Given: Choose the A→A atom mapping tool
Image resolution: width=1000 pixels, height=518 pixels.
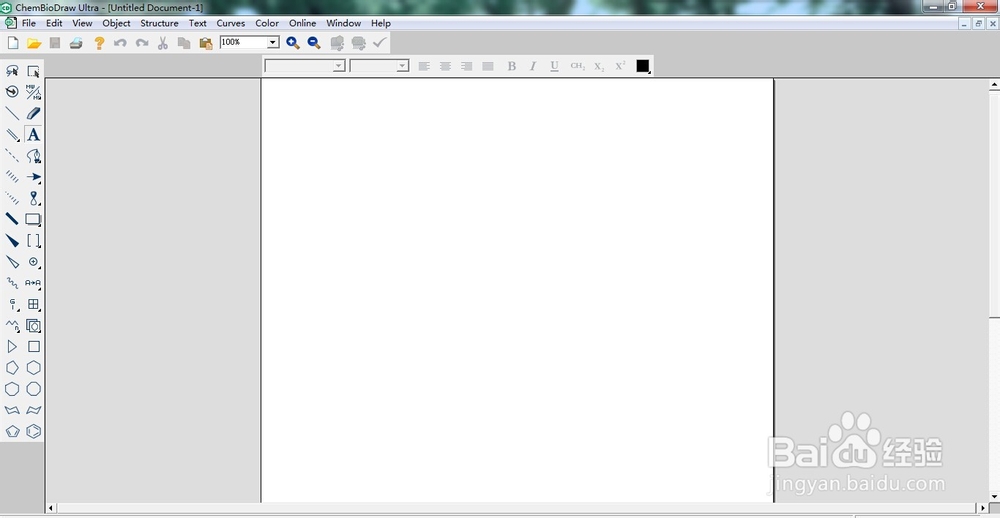Looking at the screenshot, I should 33,283.
